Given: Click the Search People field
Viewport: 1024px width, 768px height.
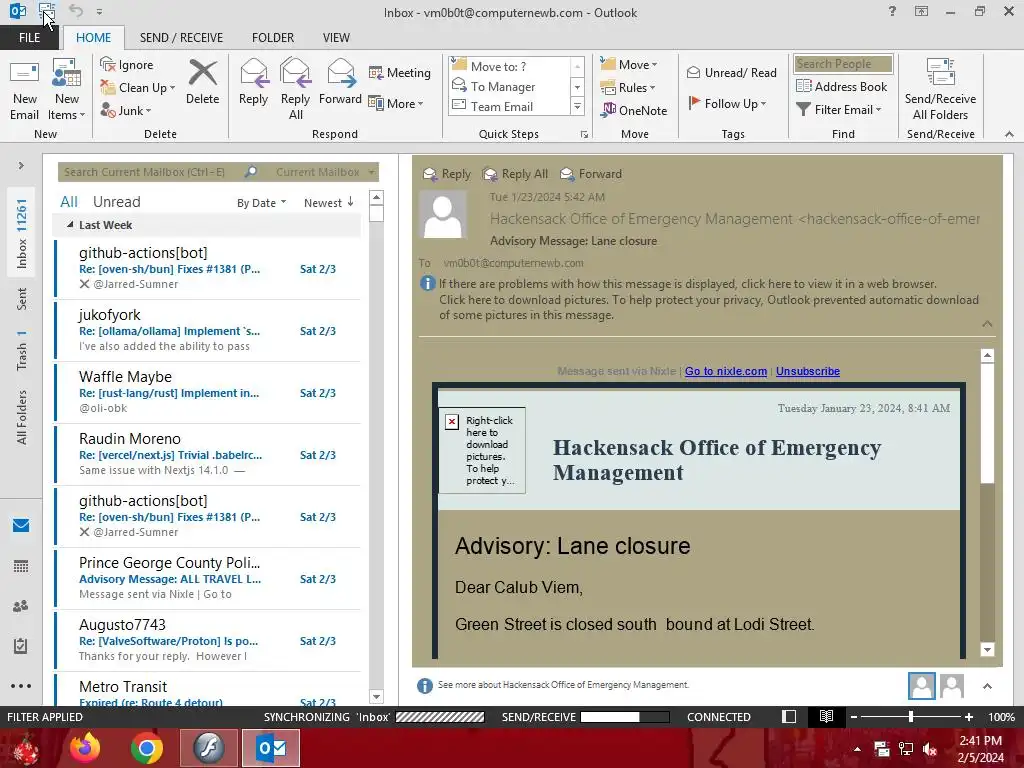Looking at the screenshot, I should coord(843,63).
